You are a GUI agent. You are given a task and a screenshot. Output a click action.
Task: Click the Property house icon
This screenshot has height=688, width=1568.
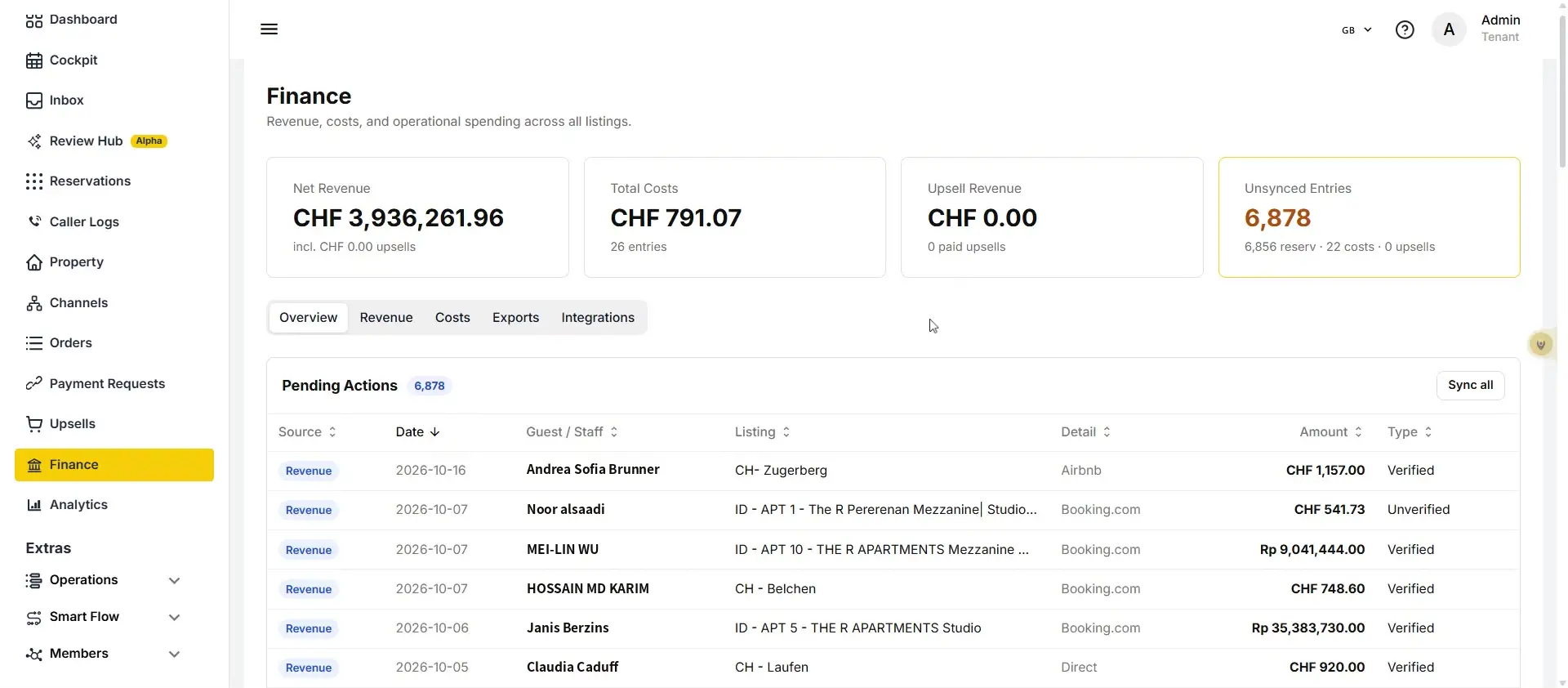pyautogui.click(x=33, y=262)
